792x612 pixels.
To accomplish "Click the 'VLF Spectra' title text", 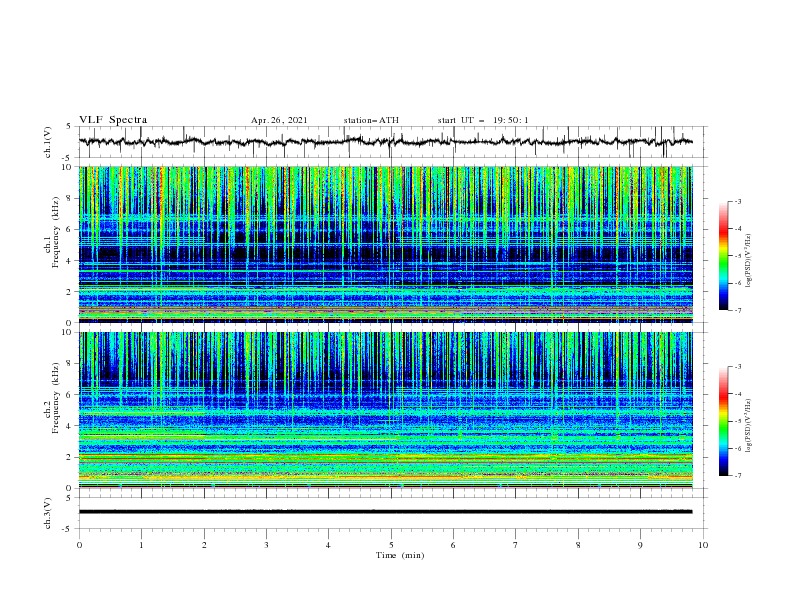I will [x=113, y=120].
